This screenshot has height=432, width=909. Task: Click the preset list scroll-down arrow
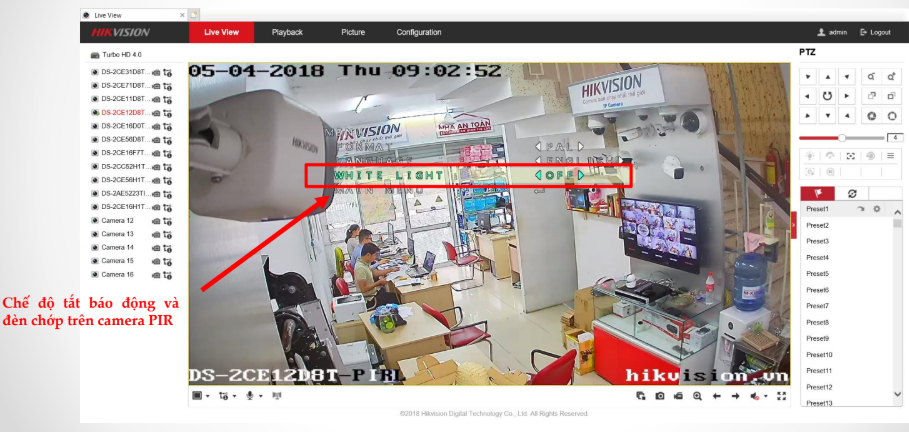click(897, 394)
